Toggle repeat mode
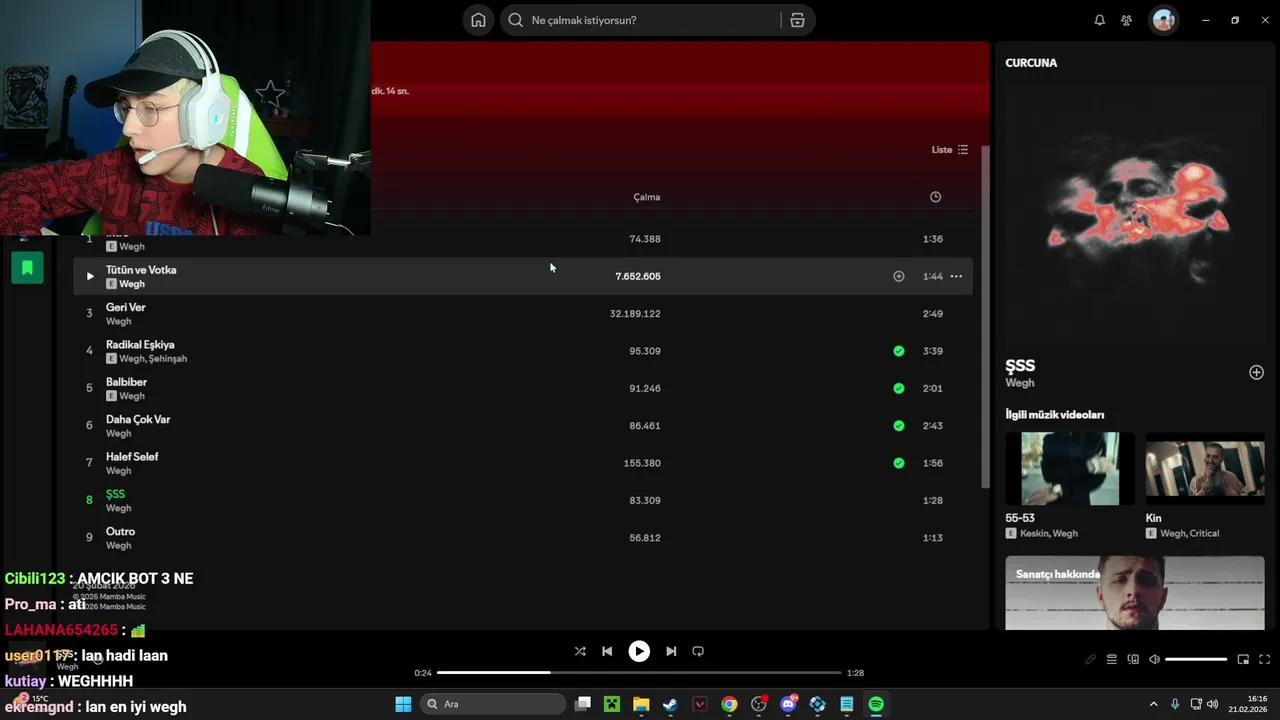The image size is (1280, 720). pos(698,651)
